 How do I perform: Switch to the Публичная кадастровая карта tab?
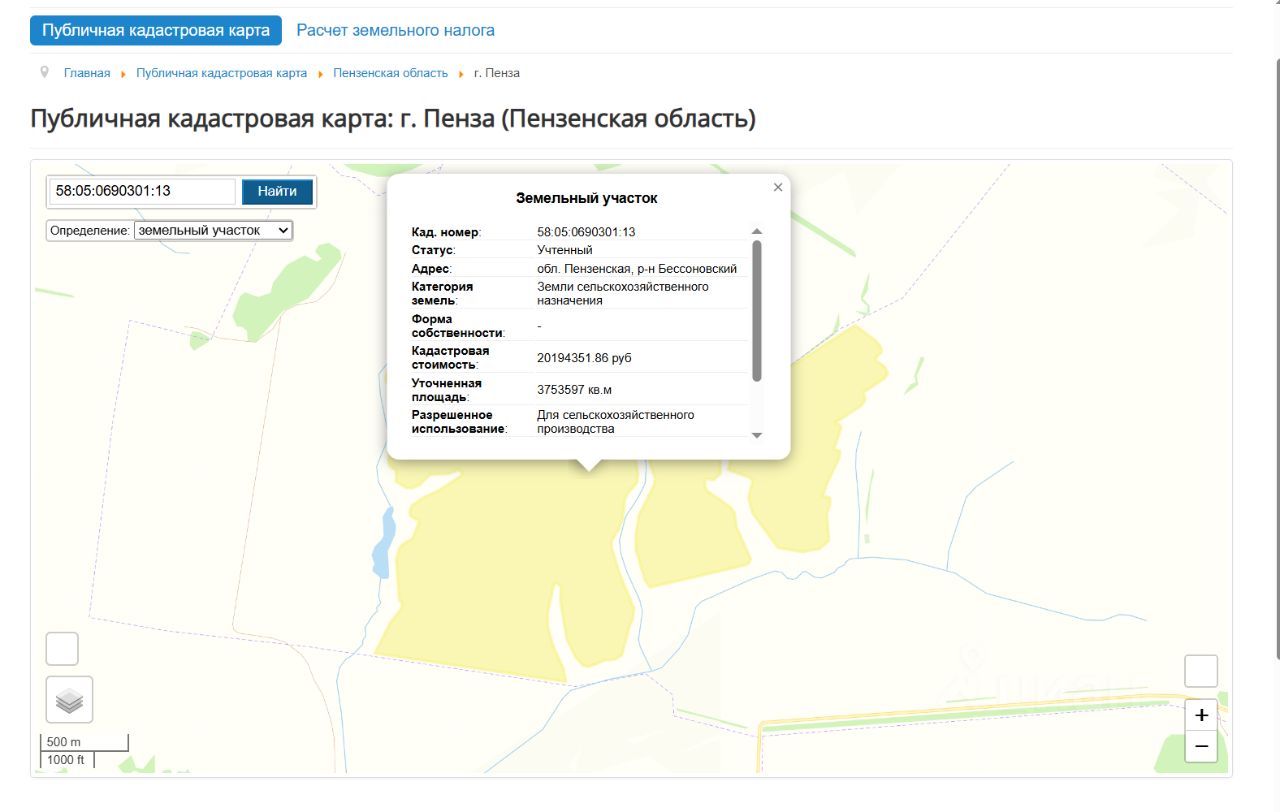[156, 30]
